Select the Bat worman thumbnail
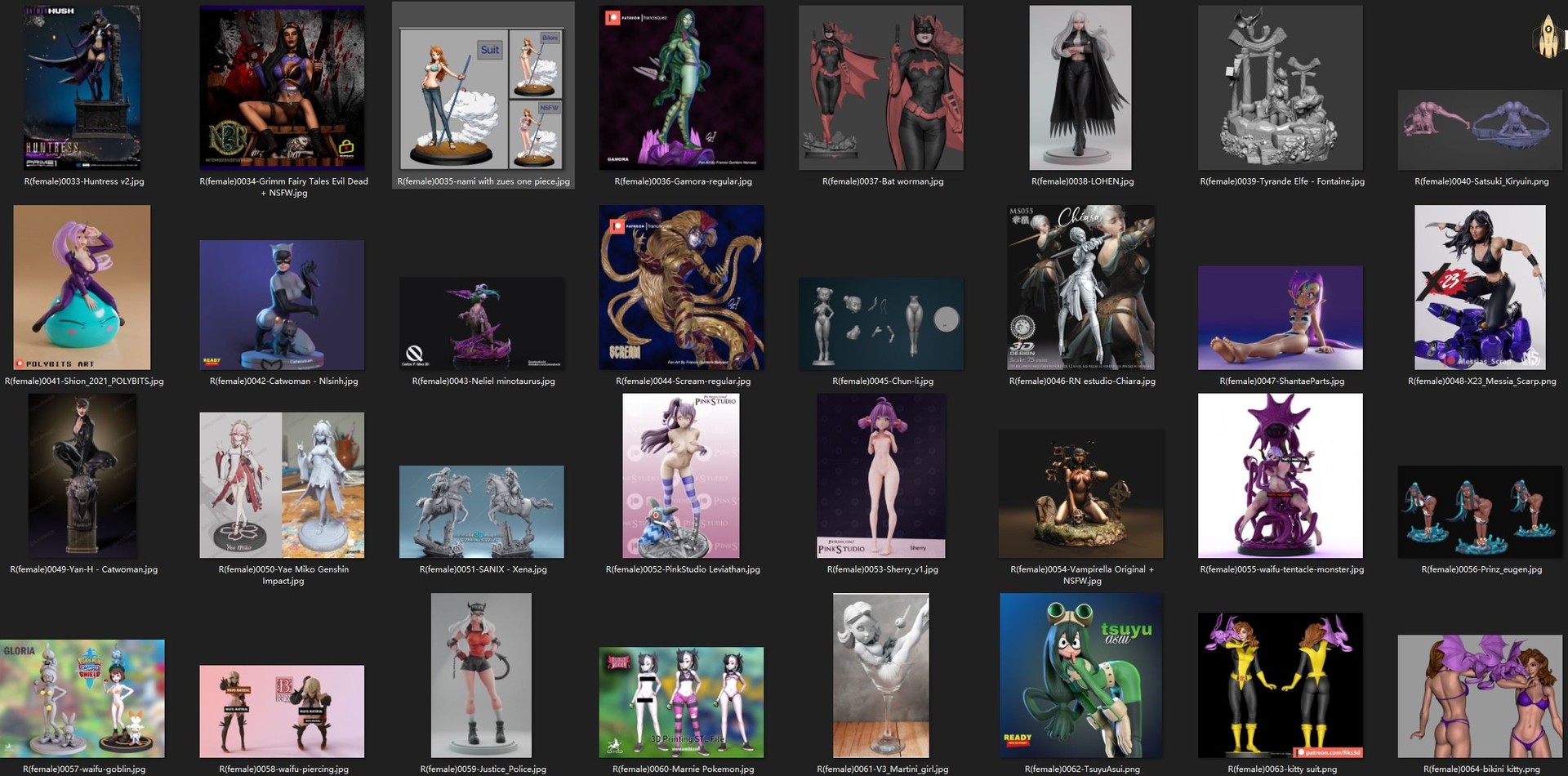The height and width of the screenshot is (776, 1568). (x=881, y=87)
